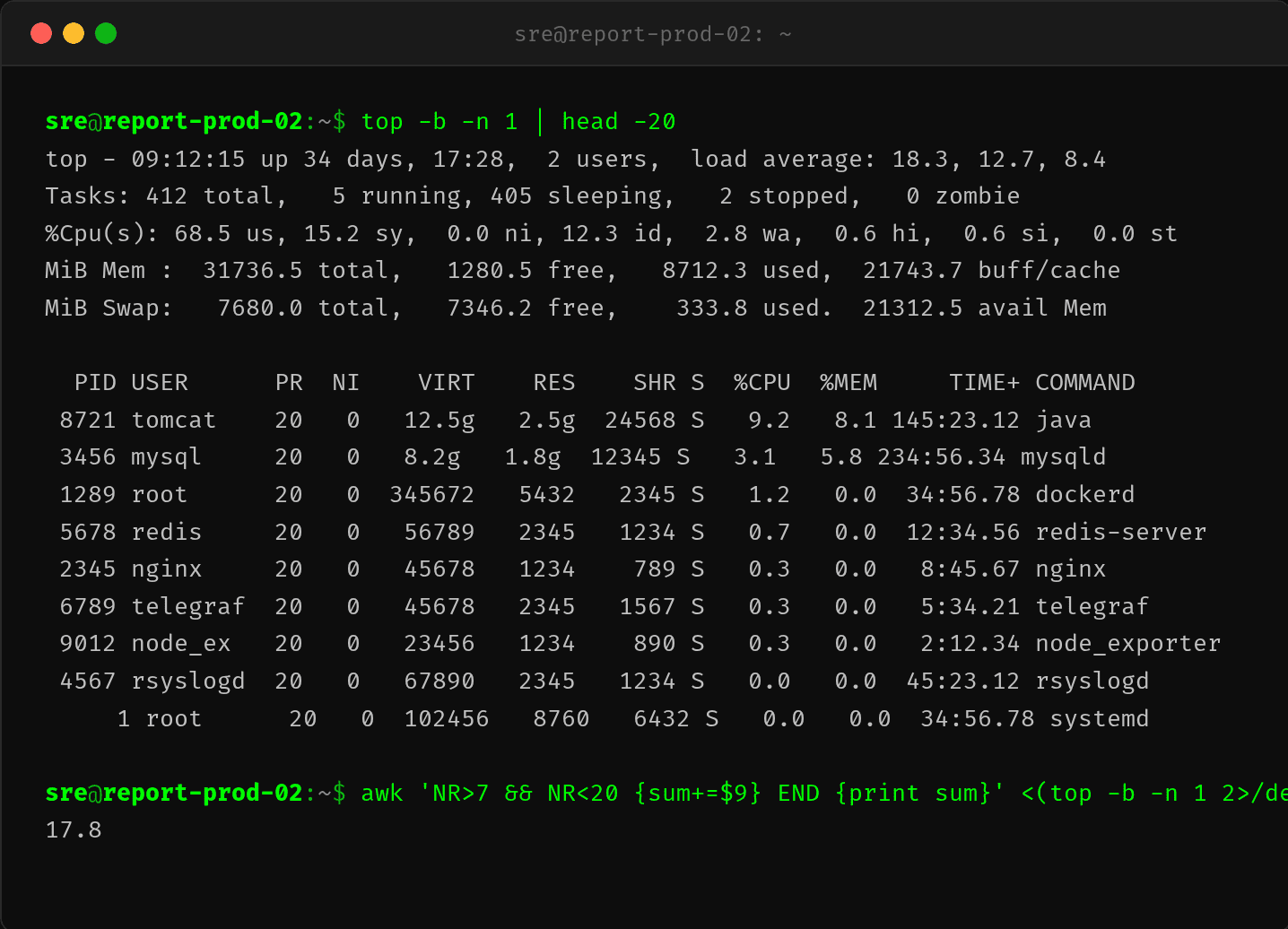Image resolution: width=1288 pixels, height=929 pixels.
Task: Select VIRT value 102456 for systemd
Action: 447,719
